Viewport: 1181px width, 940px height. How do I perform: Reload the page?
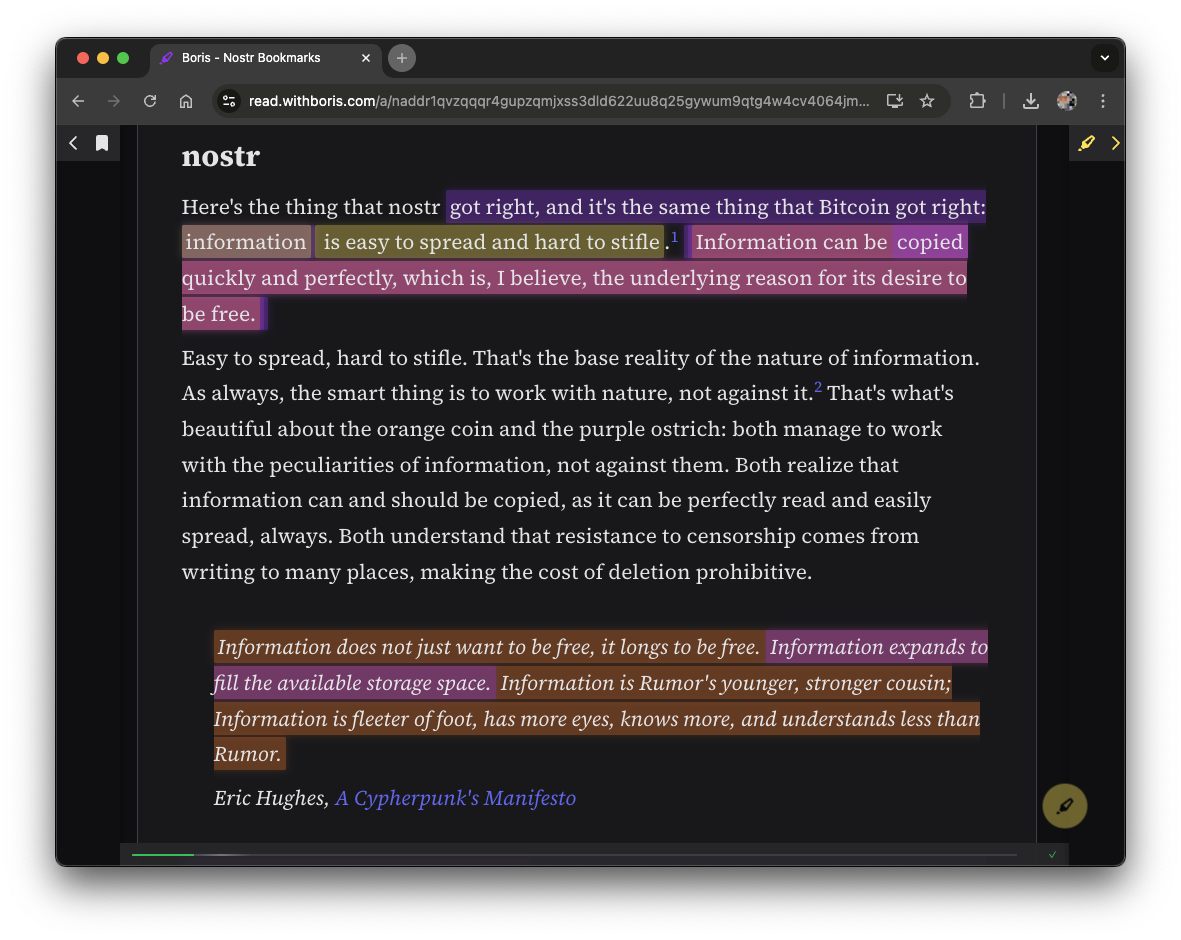pyautogui.click(x=150, y=101)
